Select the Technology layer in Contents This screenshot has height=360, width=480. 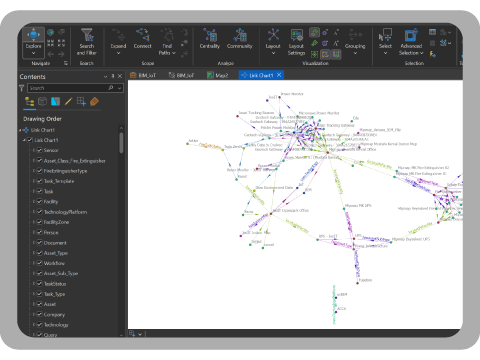(56, 325)
